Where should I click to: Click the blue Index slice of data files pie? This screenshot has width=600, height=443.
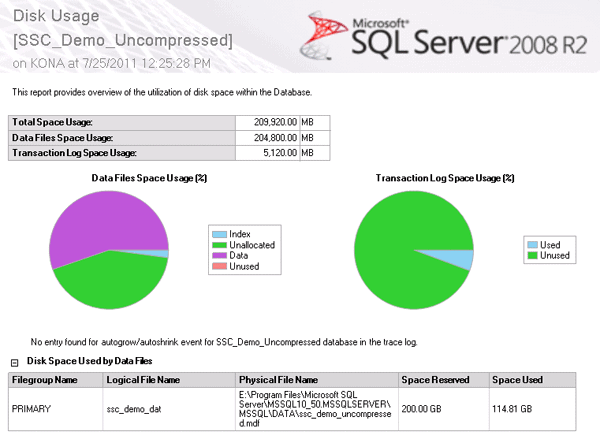(159, 253)
